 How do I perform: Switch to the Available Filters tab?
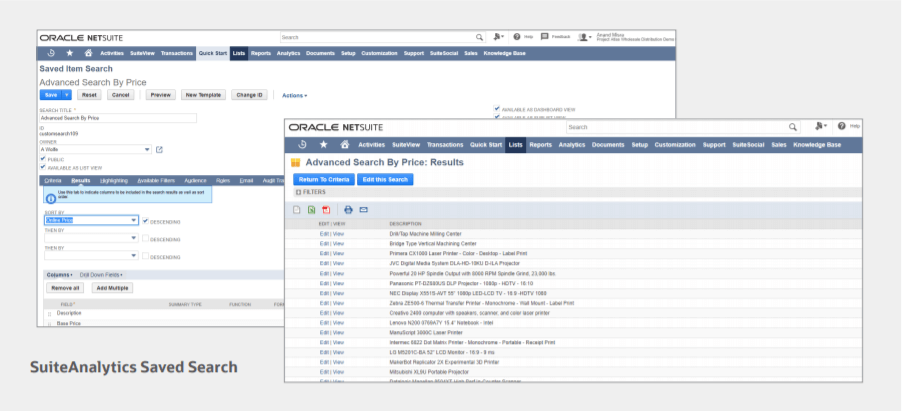pyautogui.click(x=156, y=181)
